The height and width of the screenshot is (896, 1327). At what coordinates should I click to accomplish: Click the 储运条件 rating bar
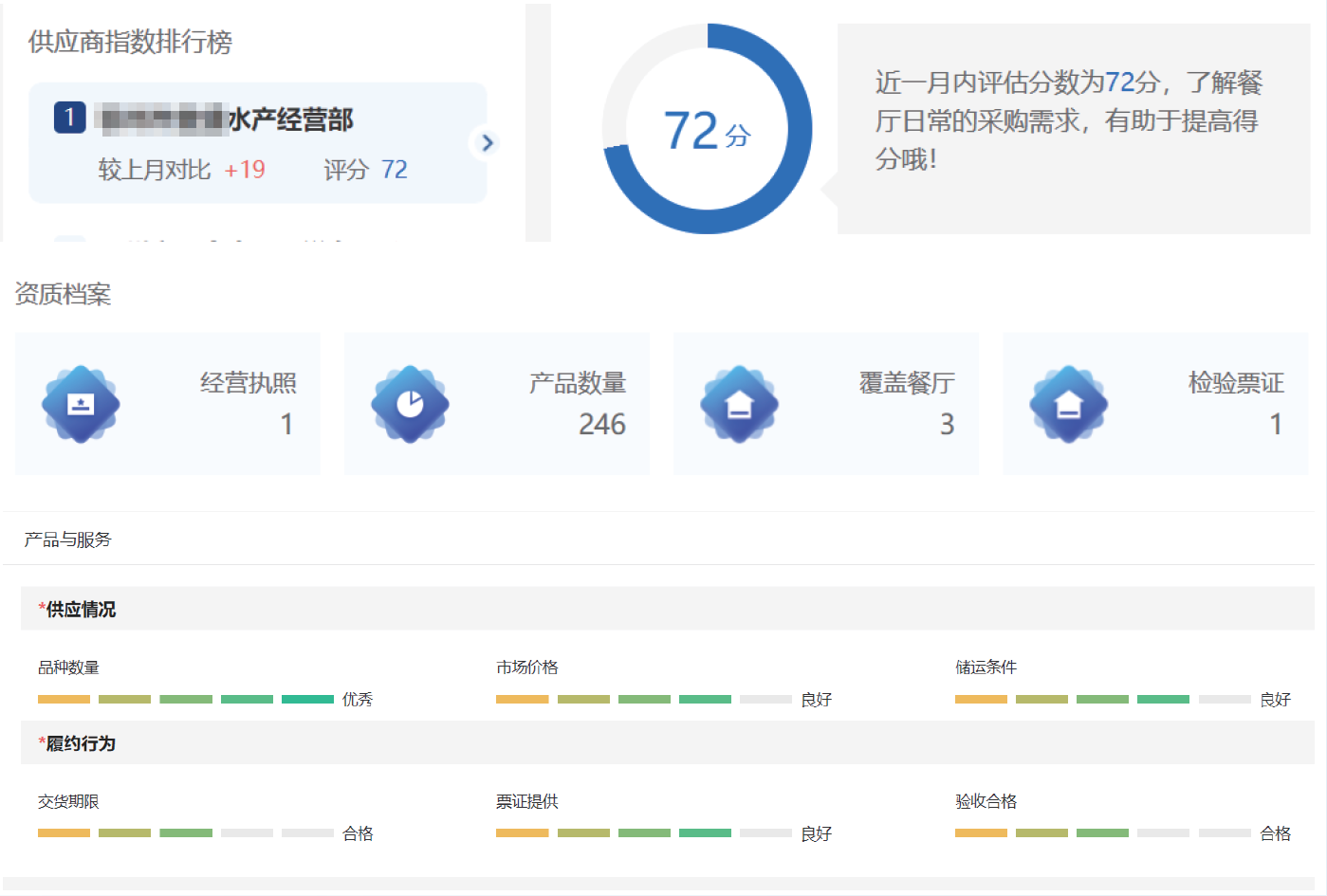tap(1102, 700)
